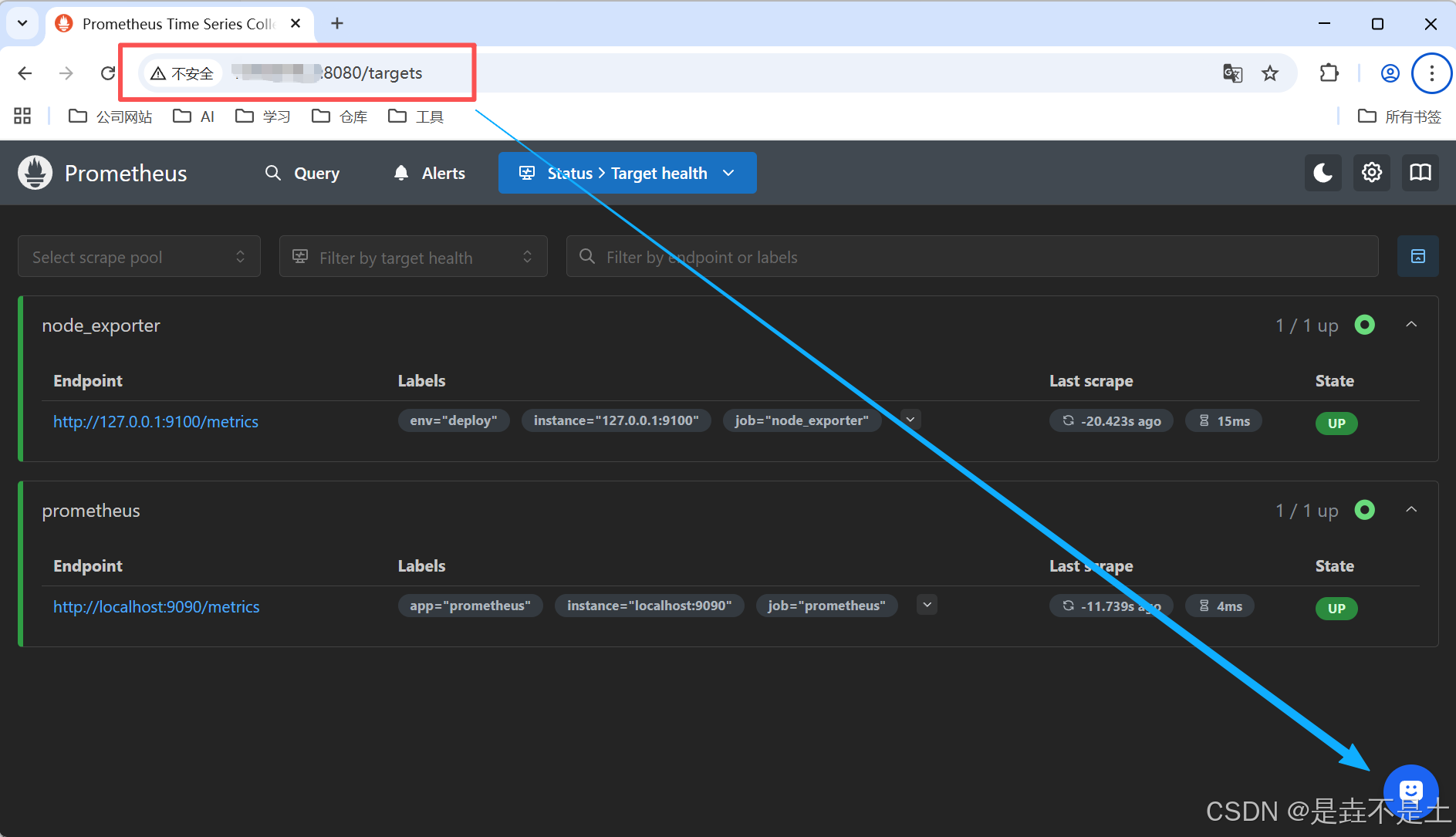Viewport: 1456px width, 837px height.
Task: Bookmark this page with the star icon
Action: coord(1270,73)
